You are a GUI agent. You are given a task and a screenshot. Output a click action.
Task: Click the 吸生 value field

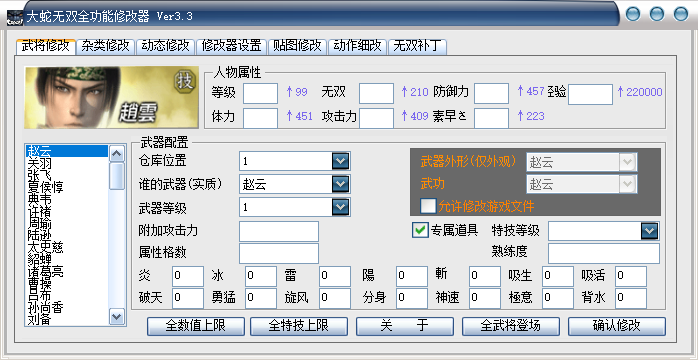click(x=558, y=276)
